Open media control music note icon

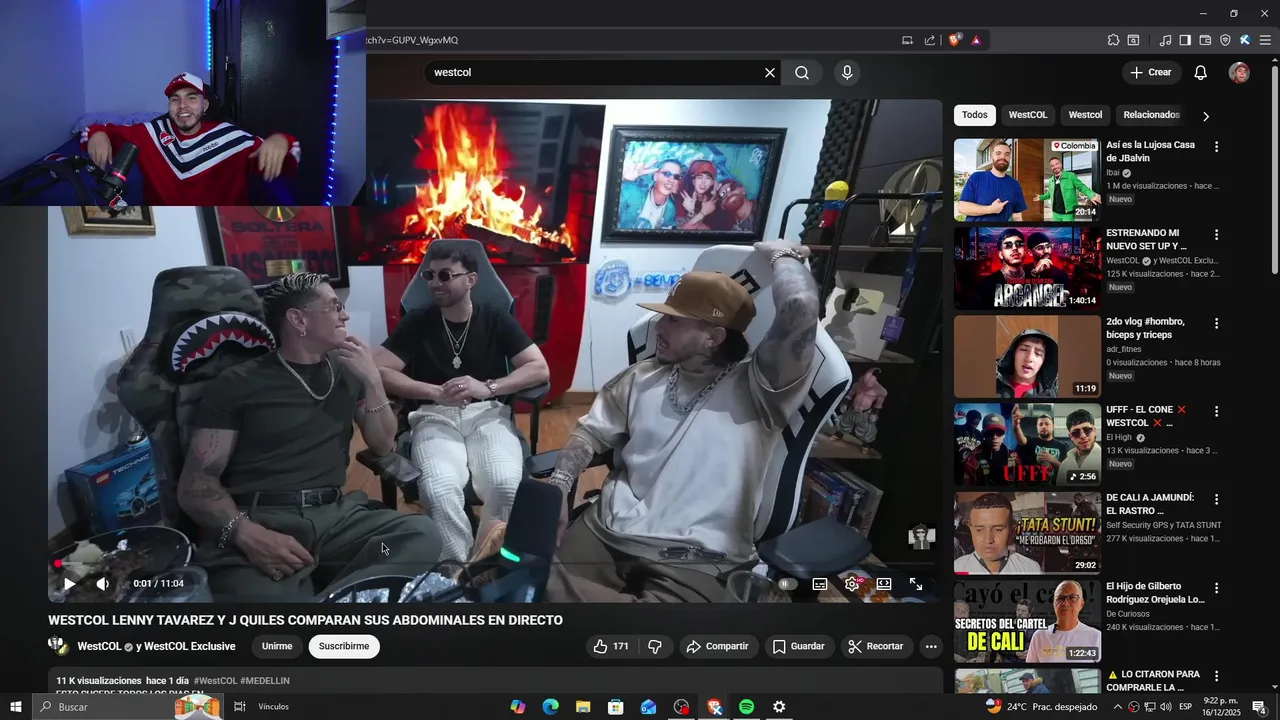click(x=1165, y=40)
